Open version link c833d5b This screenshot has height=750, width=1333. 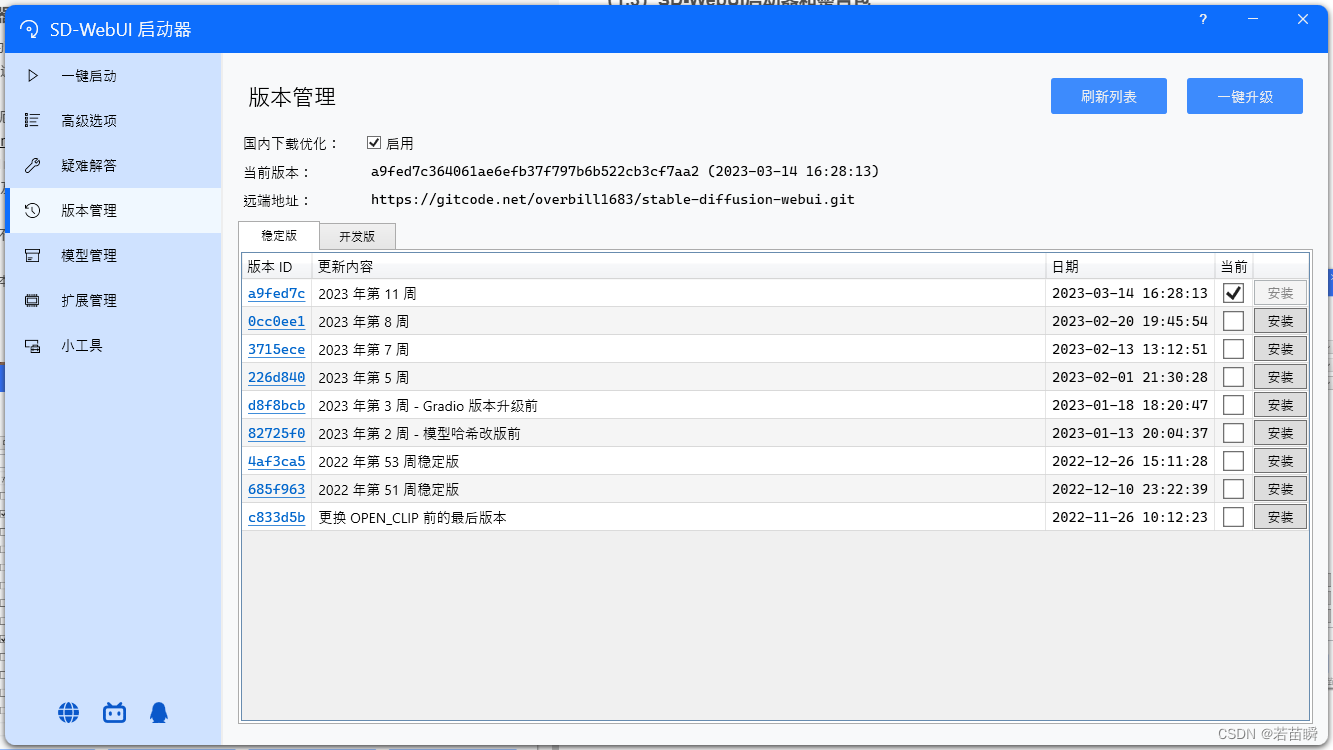tap(277, 517)
